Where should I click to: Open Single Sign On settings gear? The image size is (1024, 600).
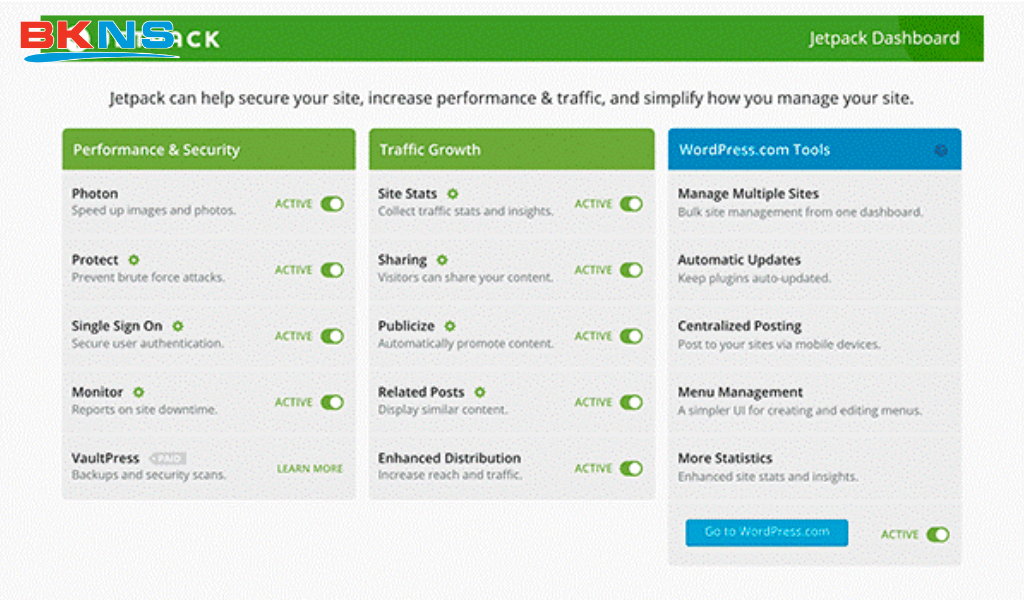tap(178, 326)
